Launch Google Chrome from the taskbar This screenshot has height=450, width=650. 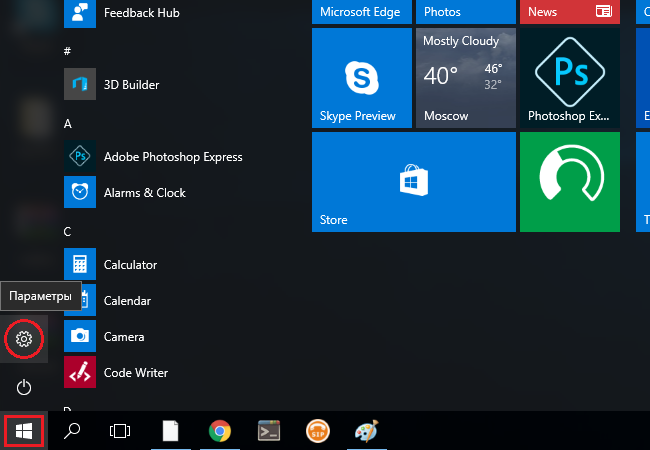click(x=220, y=431)
